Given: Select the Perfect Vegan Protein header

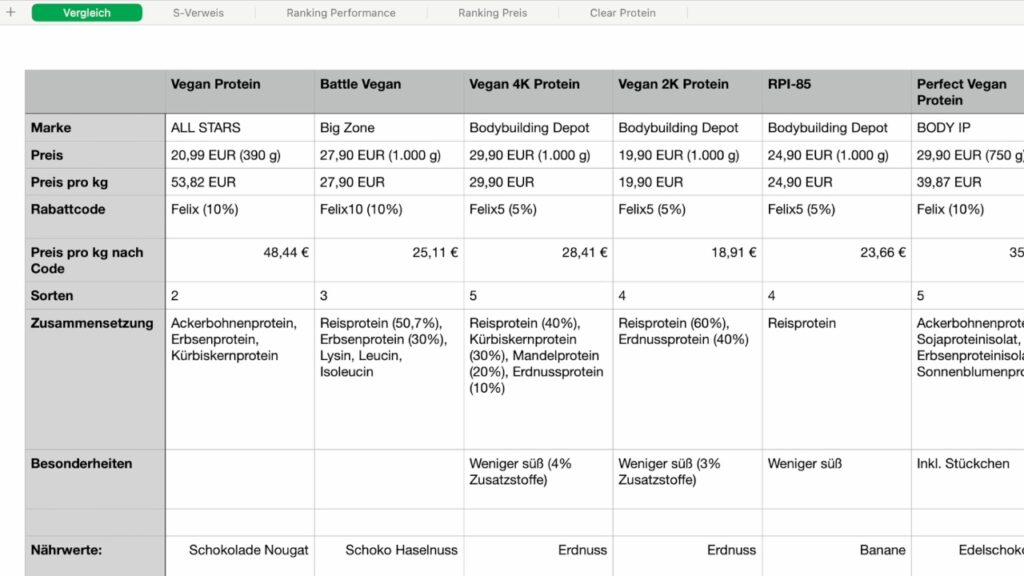Looking at the screenshot, I should 968,92.
